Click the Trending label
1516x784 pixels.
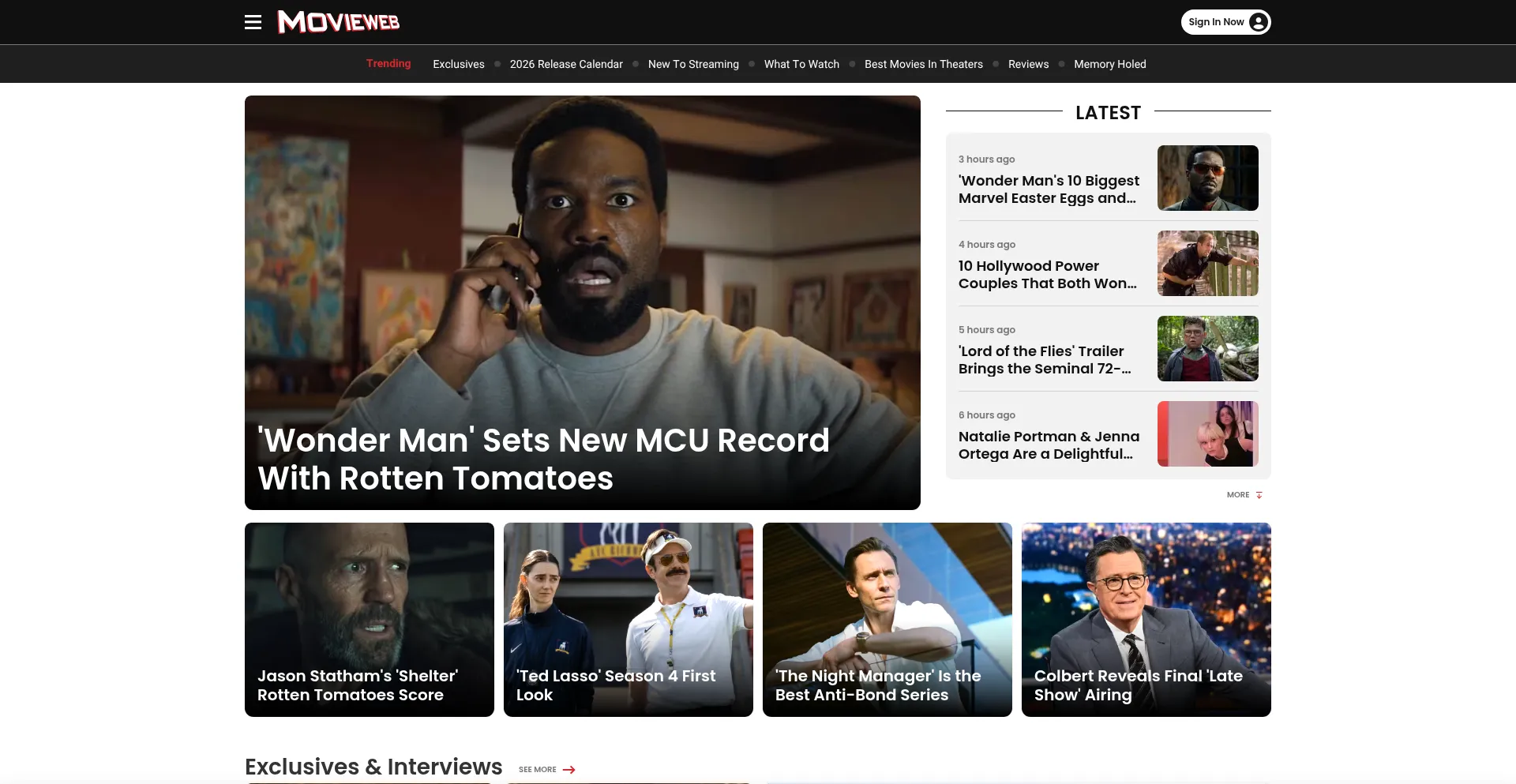(388, 63)
